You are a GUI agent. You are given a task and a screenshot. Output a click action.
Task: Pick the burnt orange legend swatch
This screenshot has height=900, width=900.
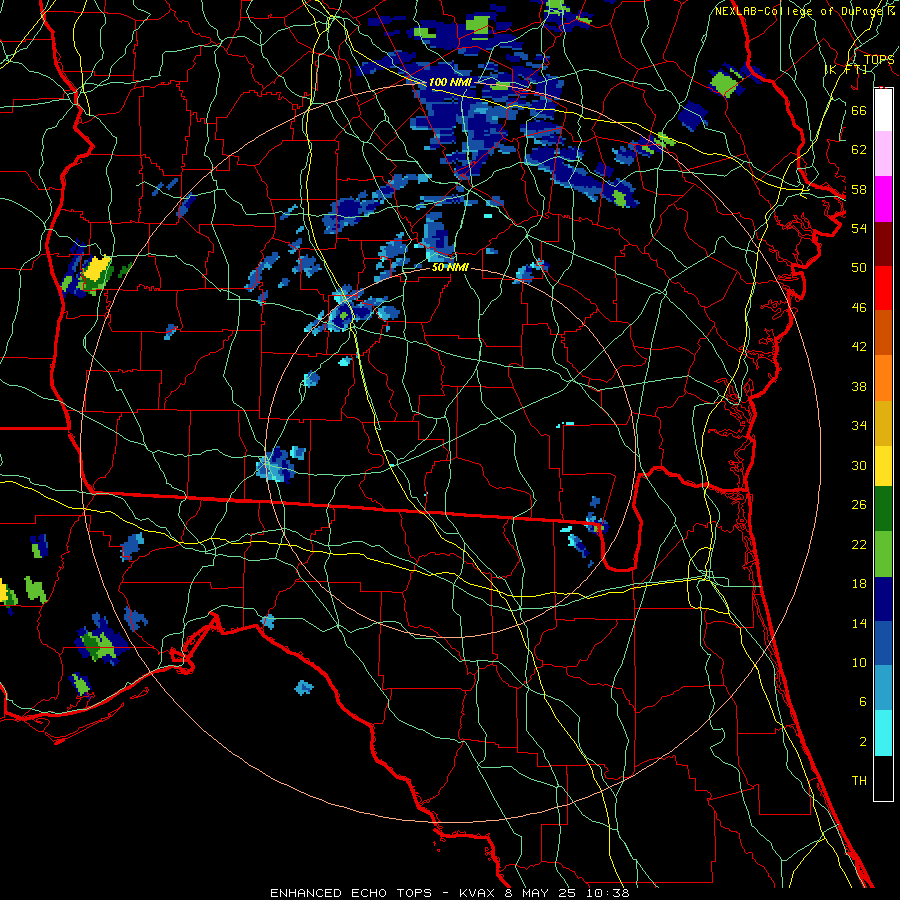click(883, 332)
